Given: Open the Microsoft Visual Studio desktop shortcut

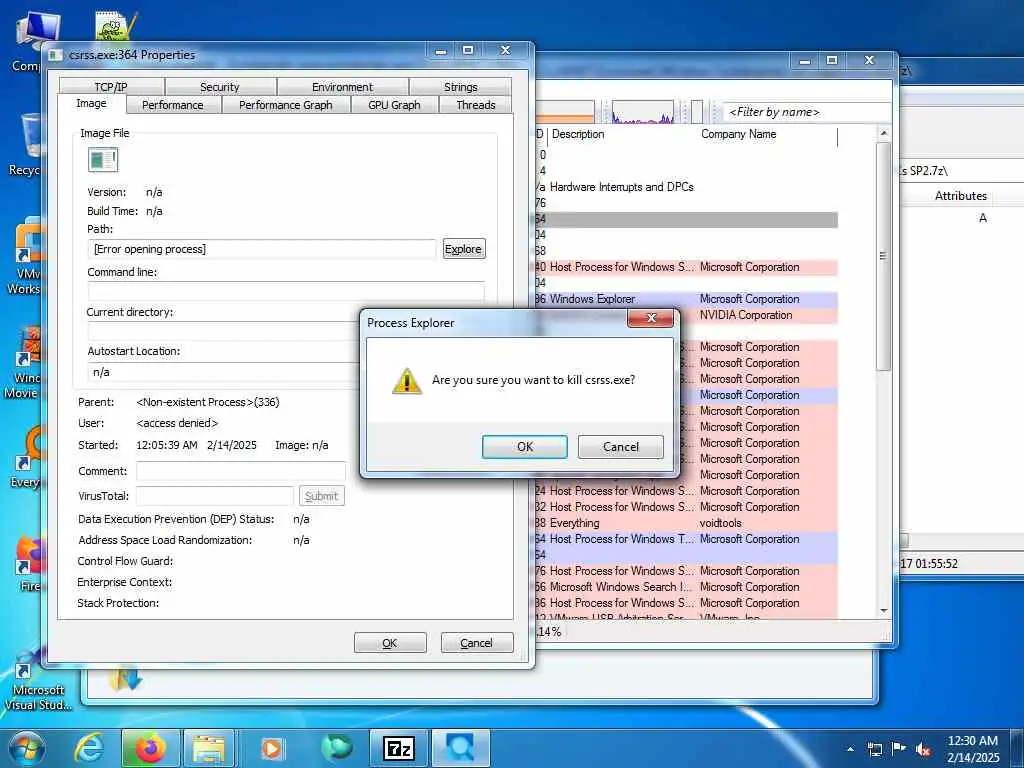Looking at the screenshot, I should tap(38, 680).
